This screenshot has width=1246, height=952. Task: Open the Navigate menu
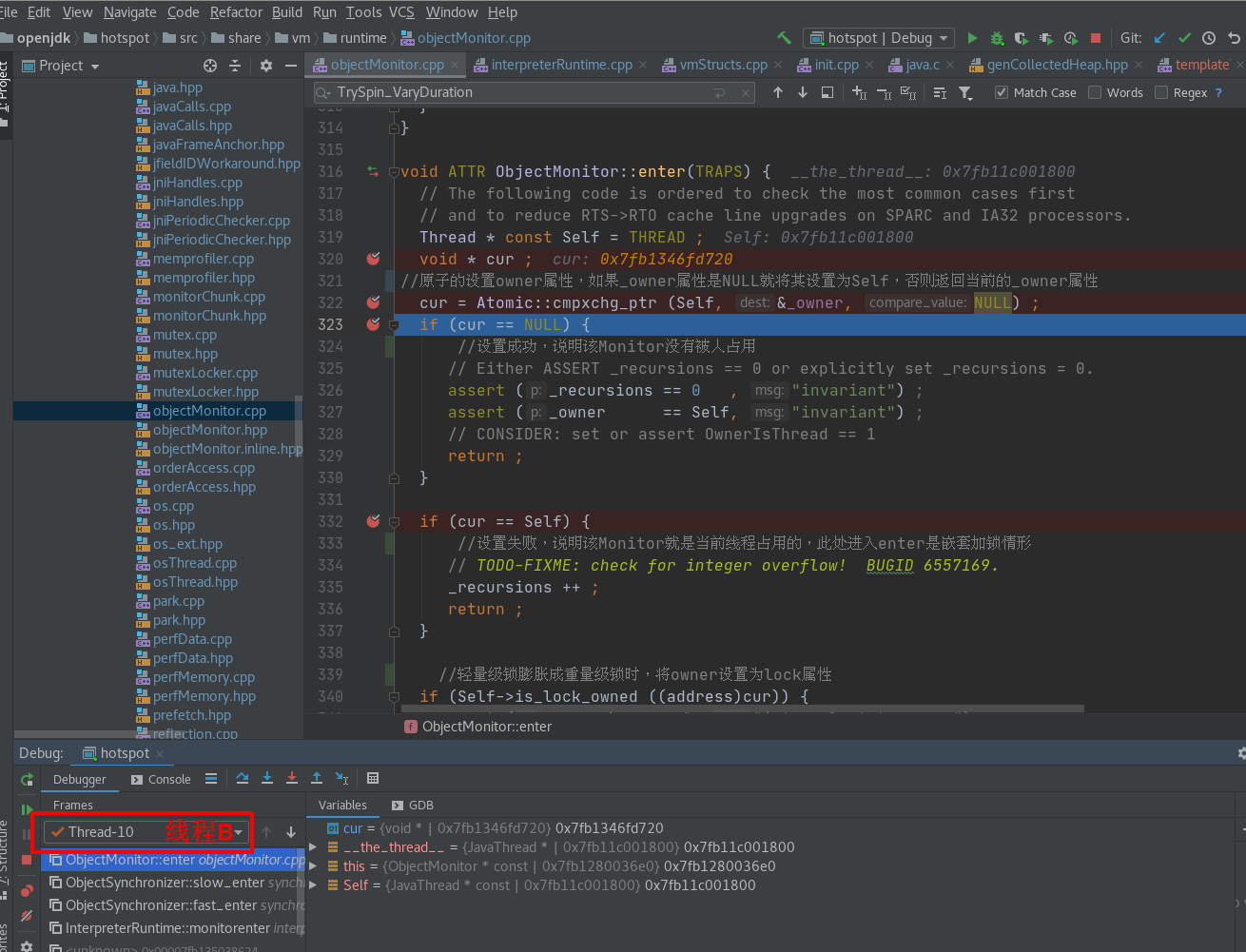click(x=129, y=12)
